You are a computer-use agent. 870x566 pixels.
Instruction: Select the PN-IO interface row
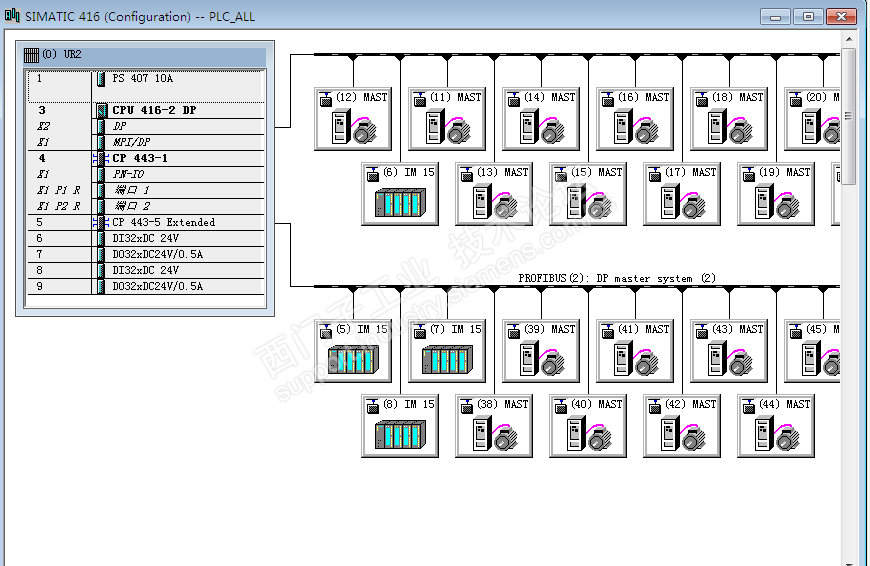(x=145, y=174)
